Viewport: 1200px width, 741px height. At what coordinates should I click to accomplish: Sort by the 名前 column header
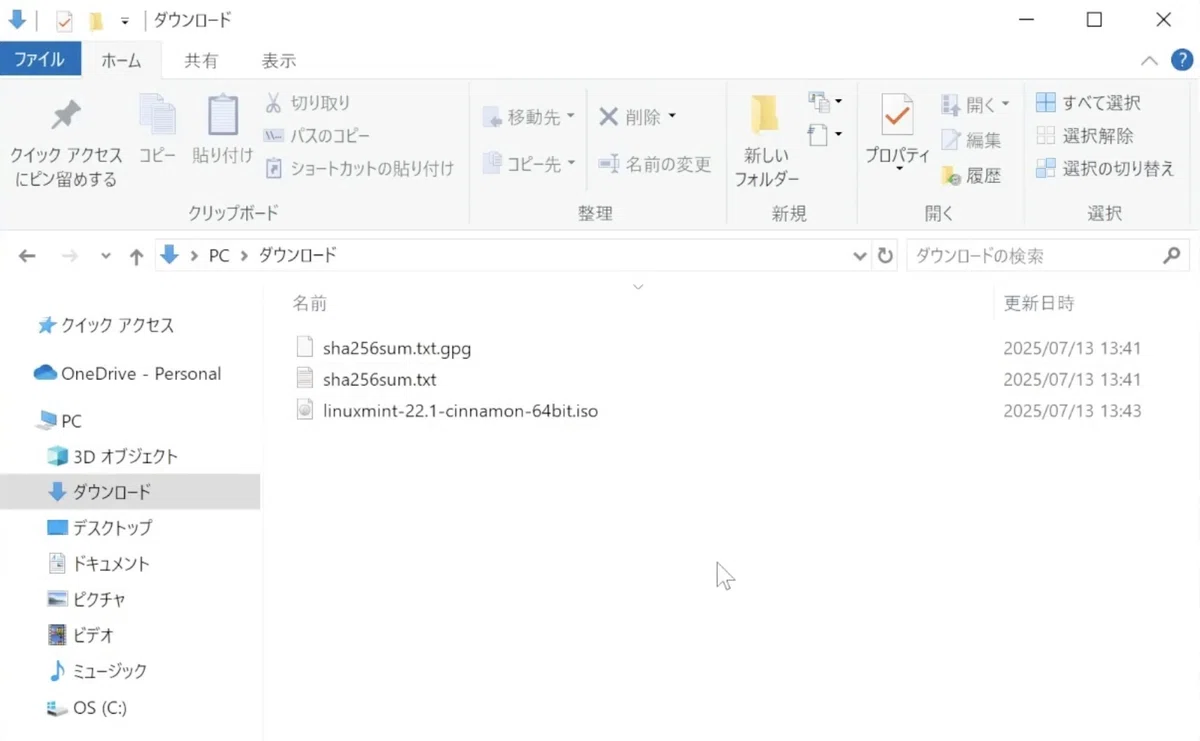(x=310, y=303)
